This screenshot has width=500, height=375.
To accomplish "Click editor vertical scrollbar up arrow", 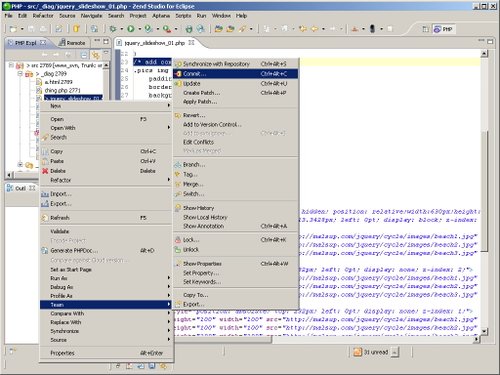I will pos(484,53).
